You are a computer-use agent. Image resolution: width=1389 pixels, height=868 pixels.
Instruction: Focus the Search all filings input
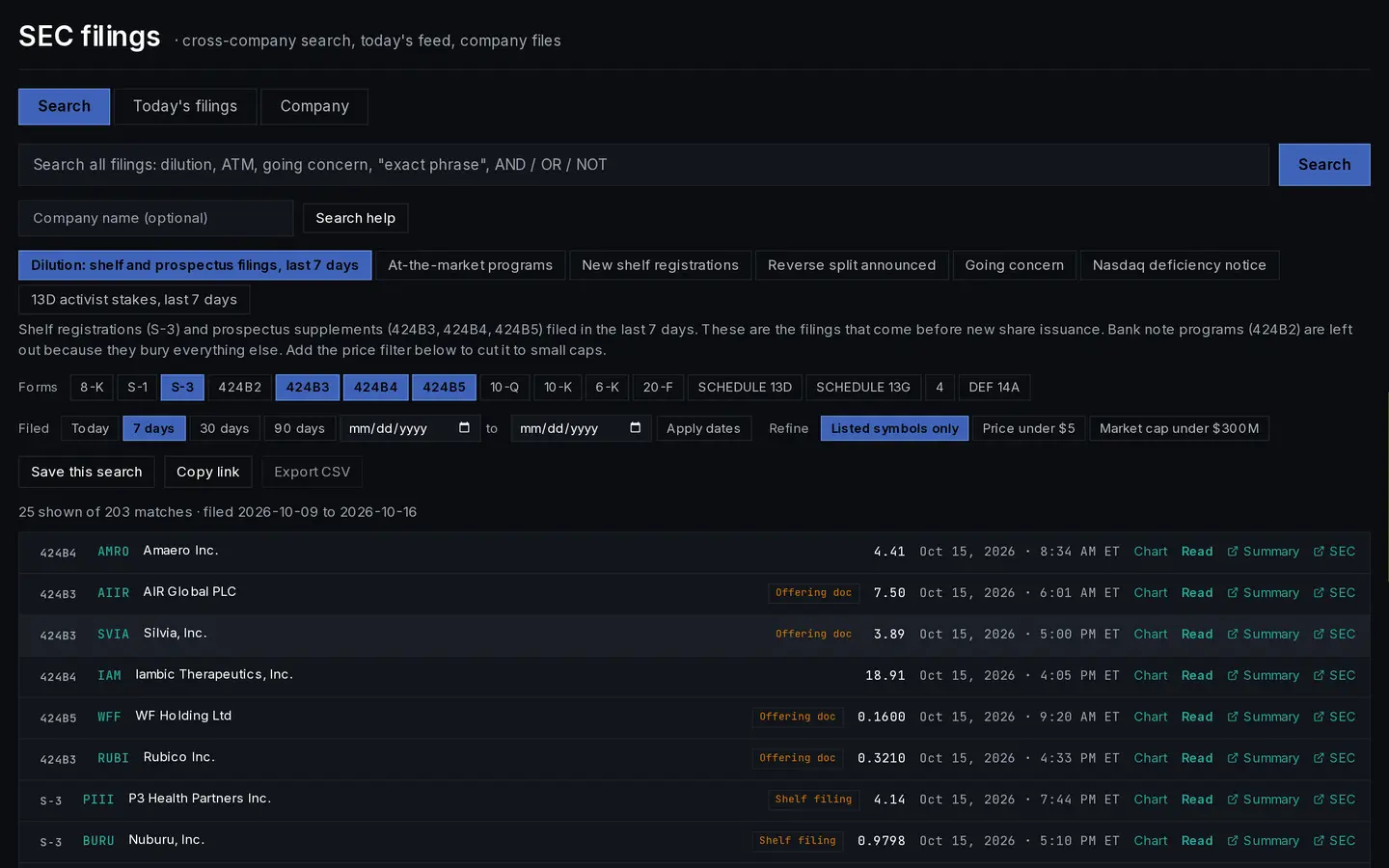(643, 165)
